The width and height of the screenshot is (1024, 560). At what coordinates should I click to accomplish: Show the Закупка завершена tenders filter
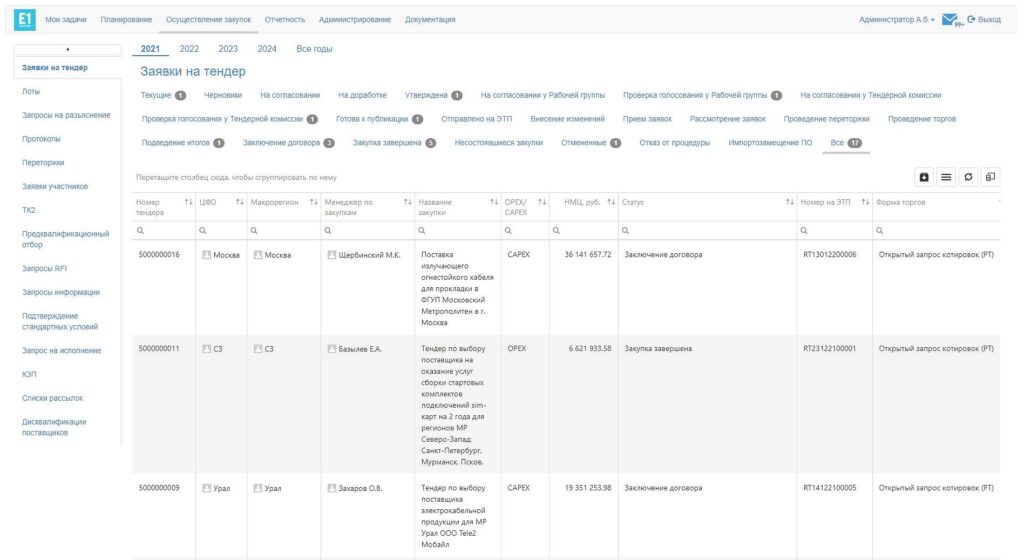(388, 142)
